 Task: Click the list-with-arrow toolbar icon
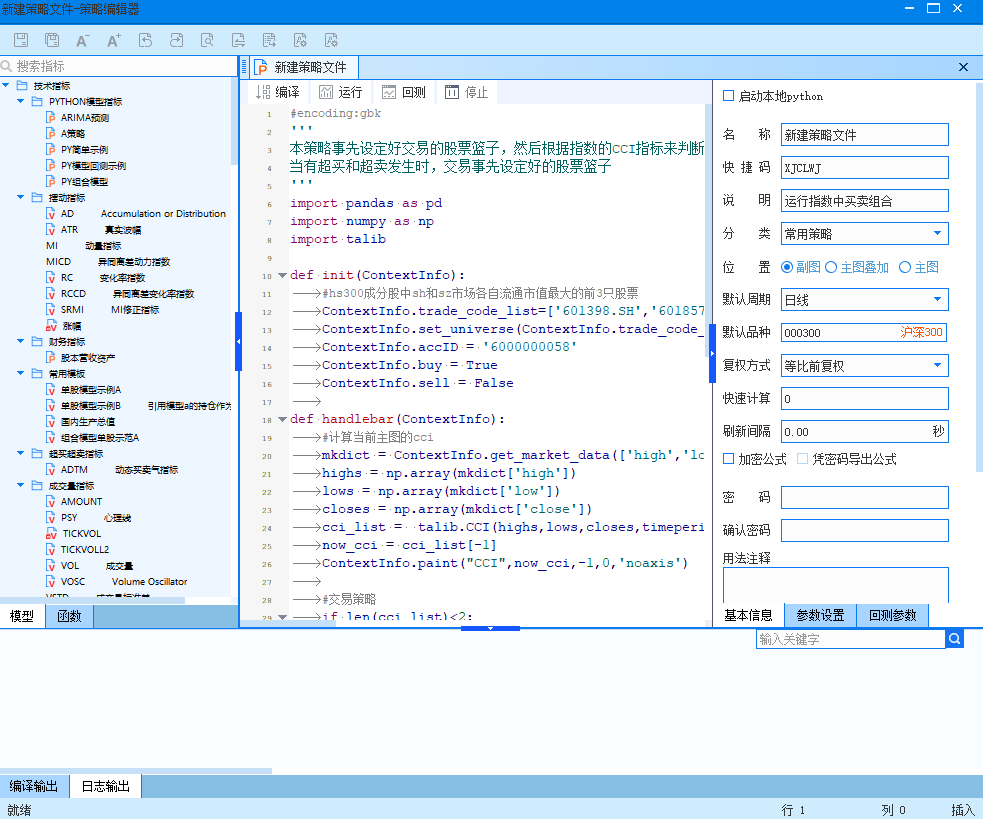(269, 40)
